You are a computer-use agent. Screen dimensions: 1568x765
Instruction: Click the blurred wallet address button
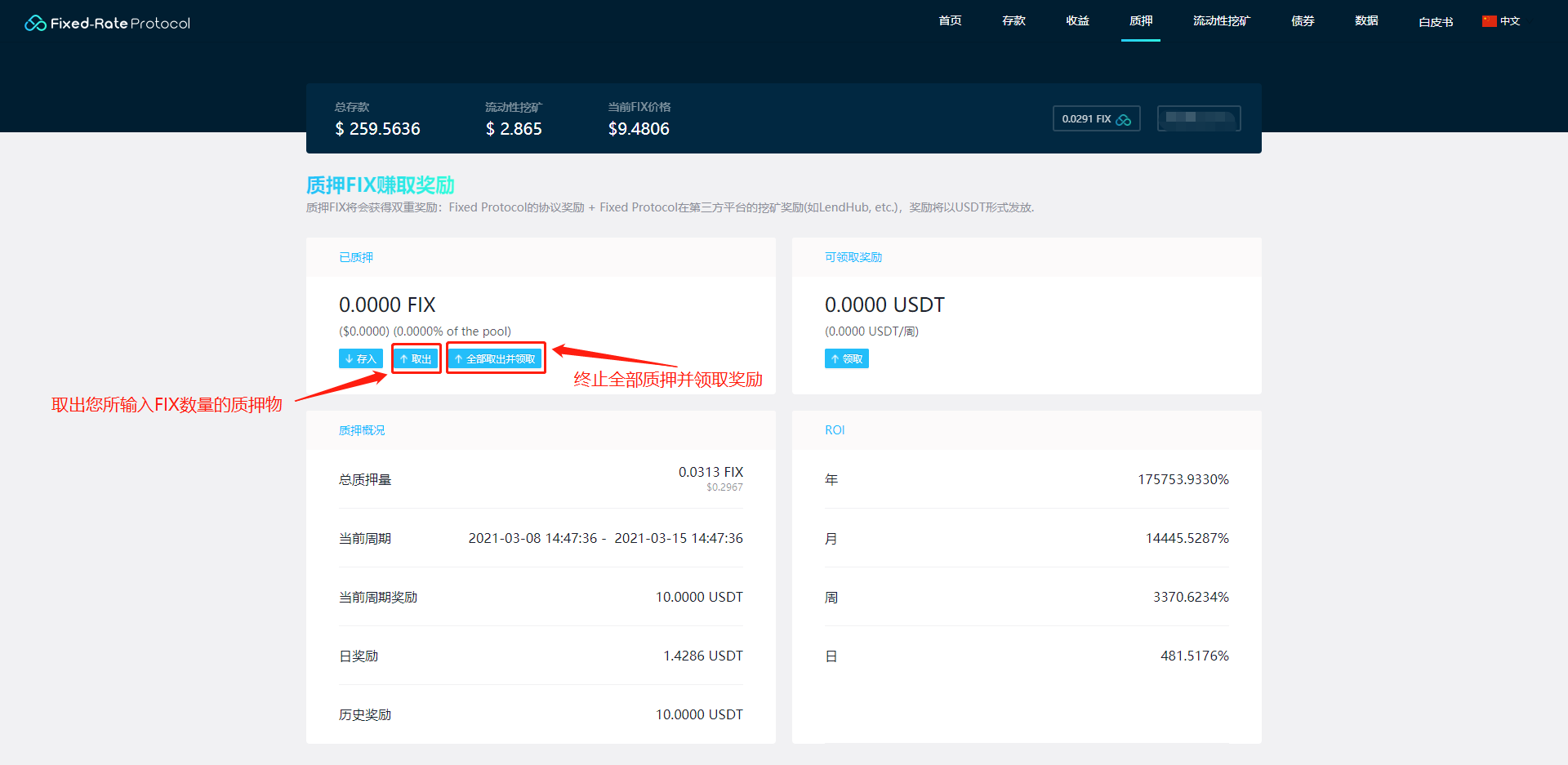click(1199, 118)
